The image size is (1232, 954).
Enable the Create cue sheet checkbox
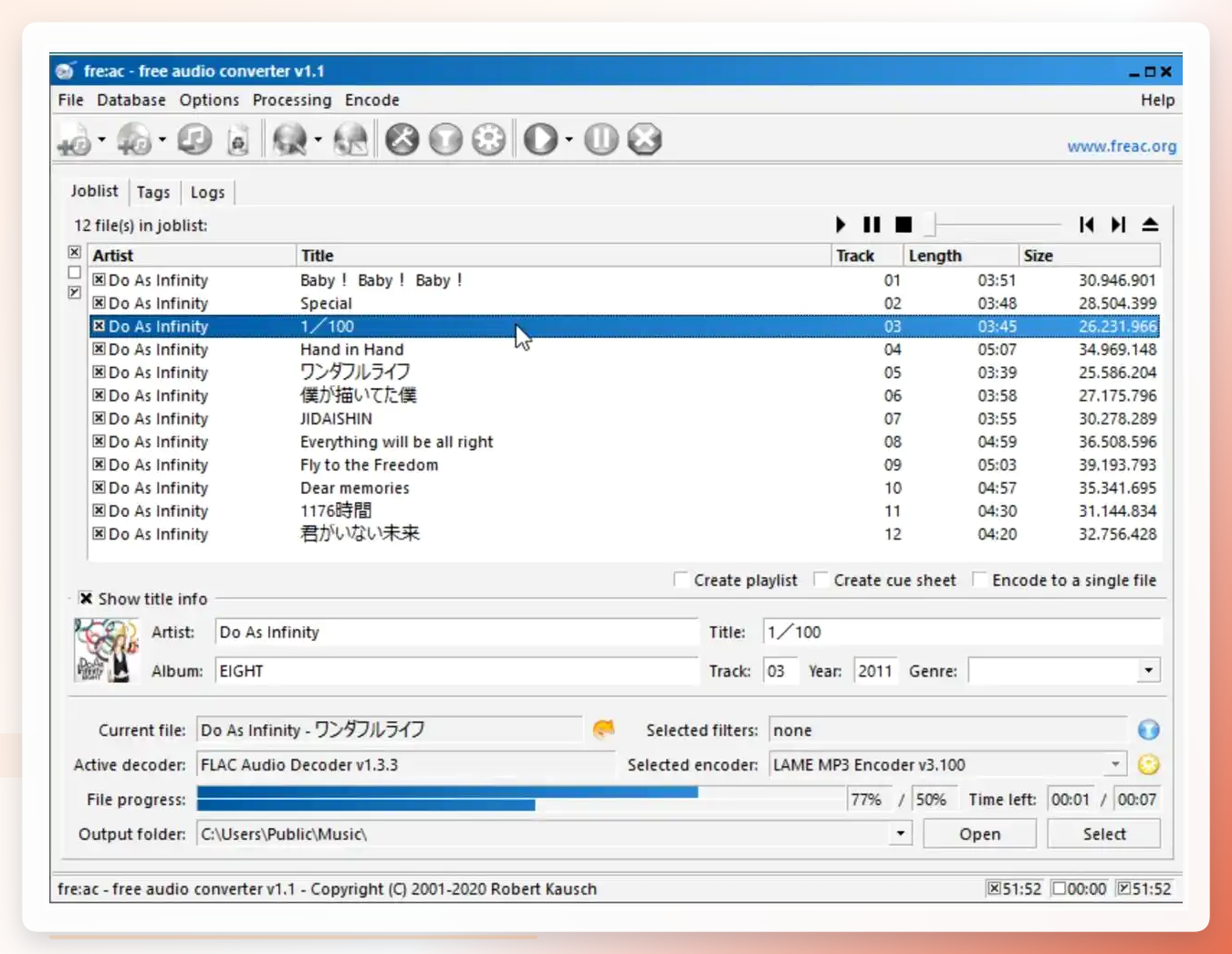[x=820, y=580]
